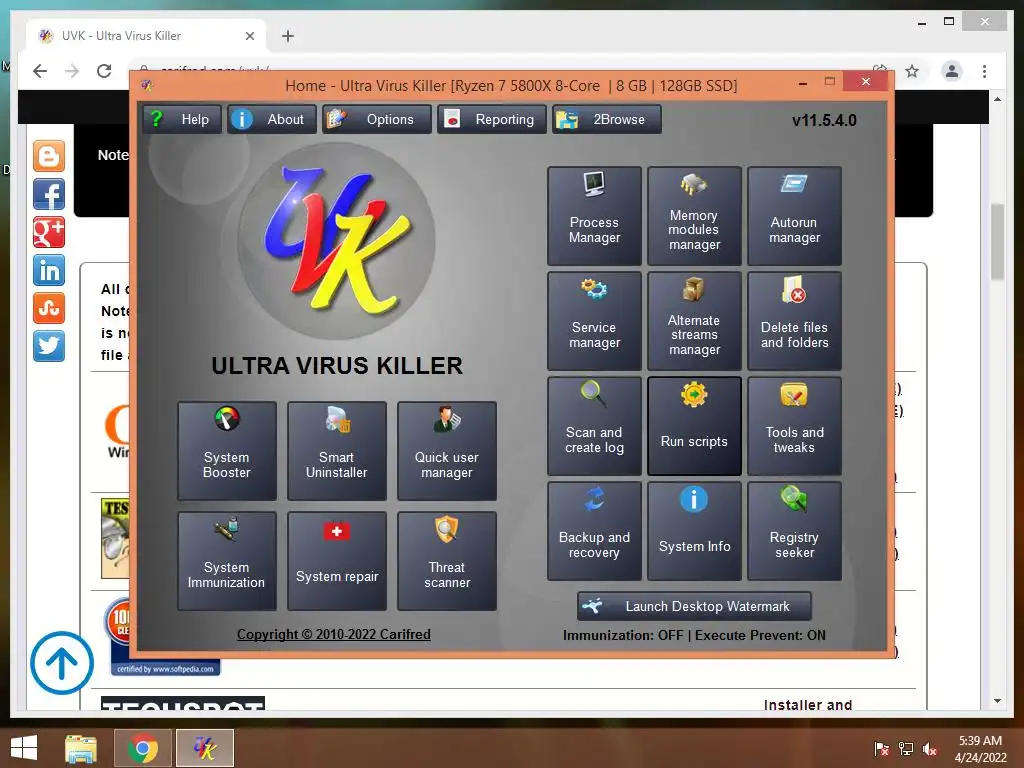Reload the page in Chrome
Screen dimensions: 1024x768
(104, 71)
